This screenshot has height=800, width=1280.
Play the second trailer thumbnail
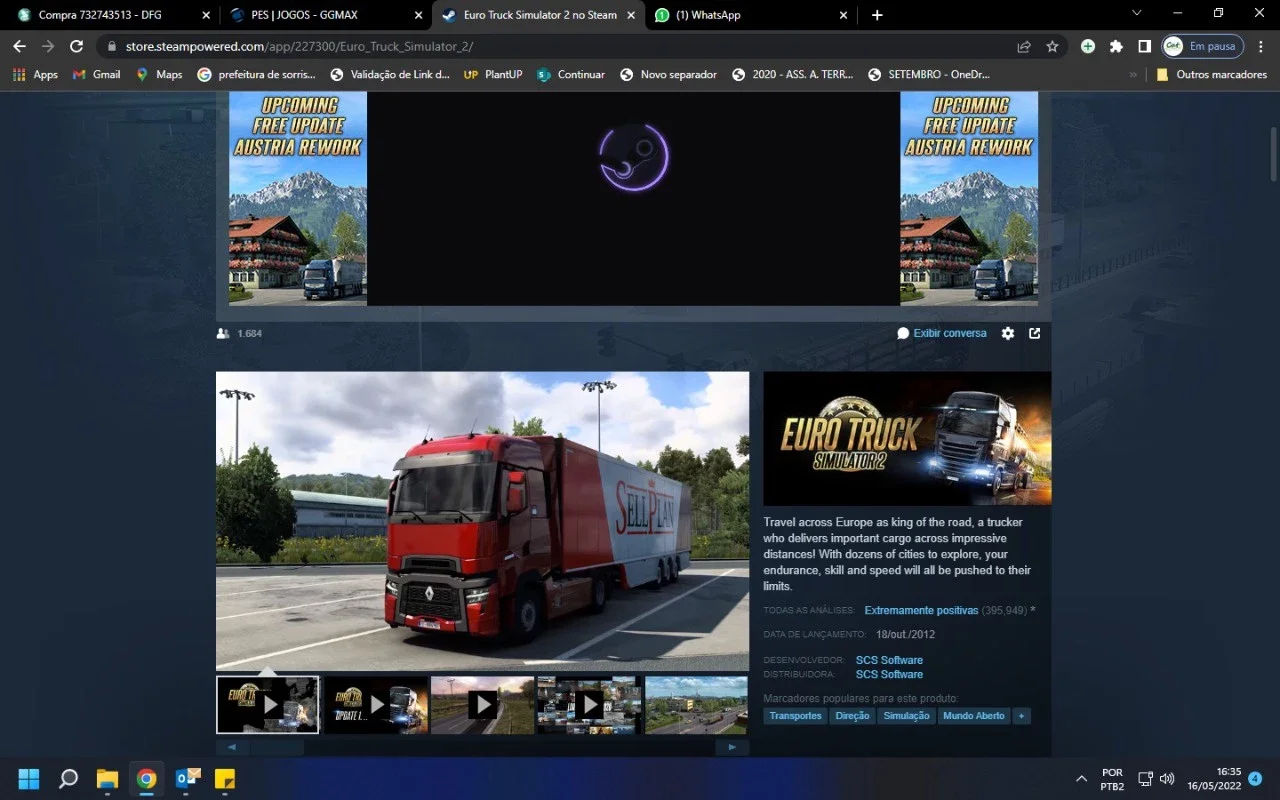(x=376, y=705)
